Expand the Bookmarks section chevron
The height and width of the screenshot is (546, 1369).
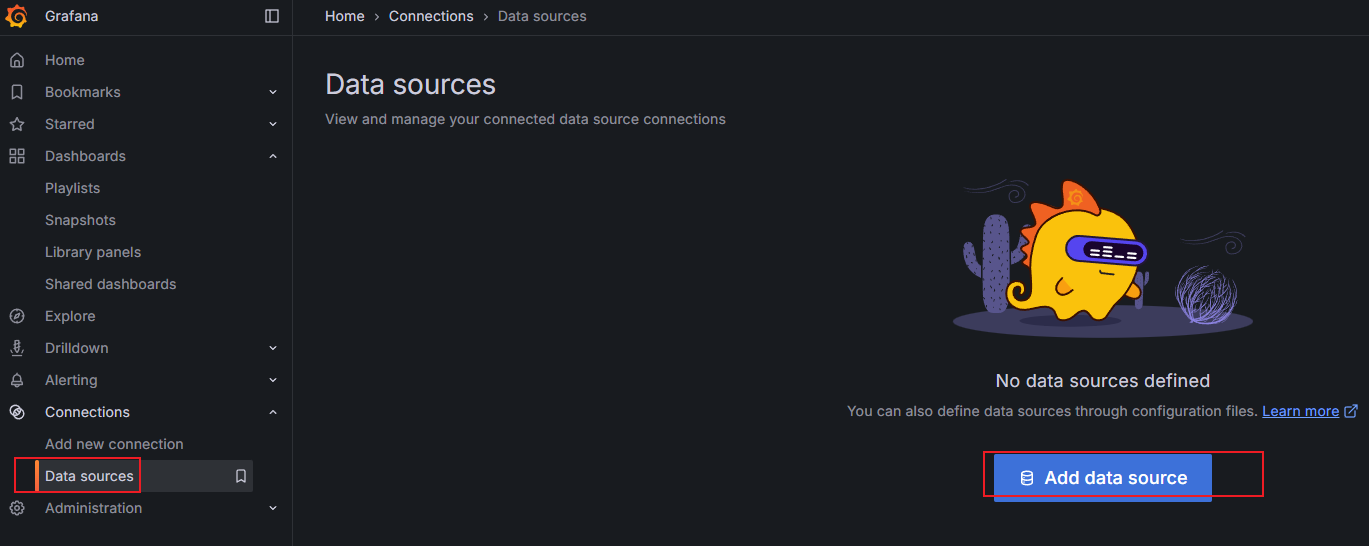[x=273, y=92]
